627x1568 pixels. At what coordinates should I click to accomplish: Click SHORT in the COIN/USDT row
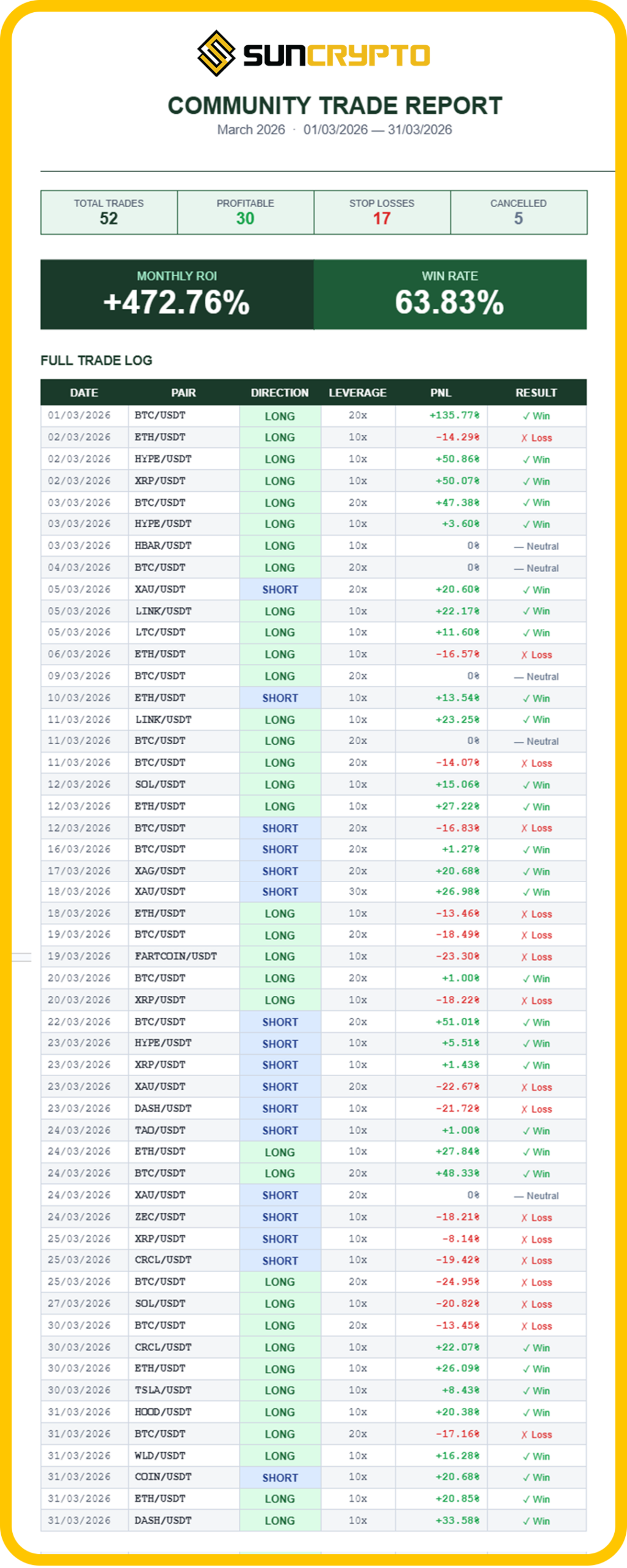coord(280,1478)
